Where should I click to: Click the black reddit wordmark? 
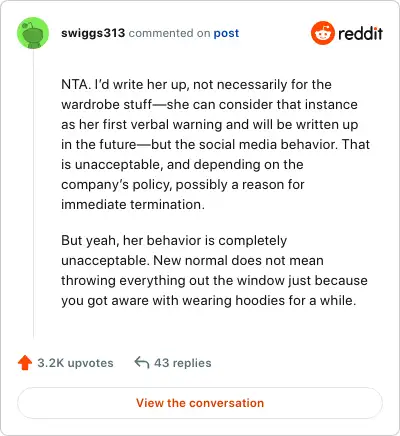360,33
